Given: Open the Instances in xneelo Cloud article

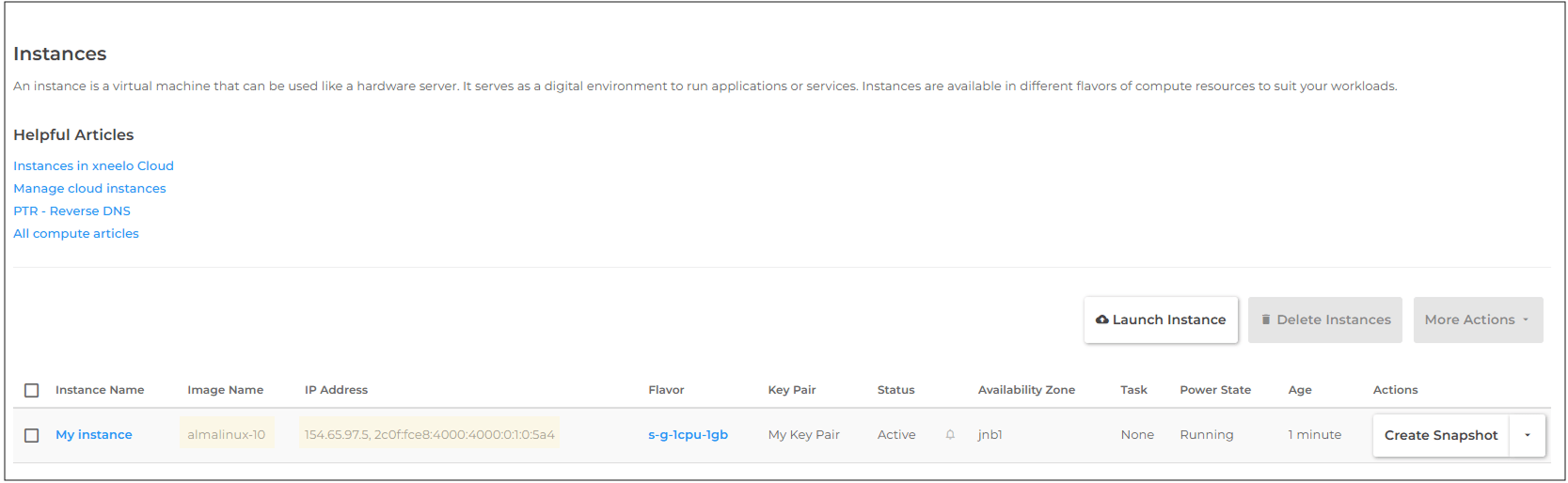Looking at the screenshot, I should [93, 166].
